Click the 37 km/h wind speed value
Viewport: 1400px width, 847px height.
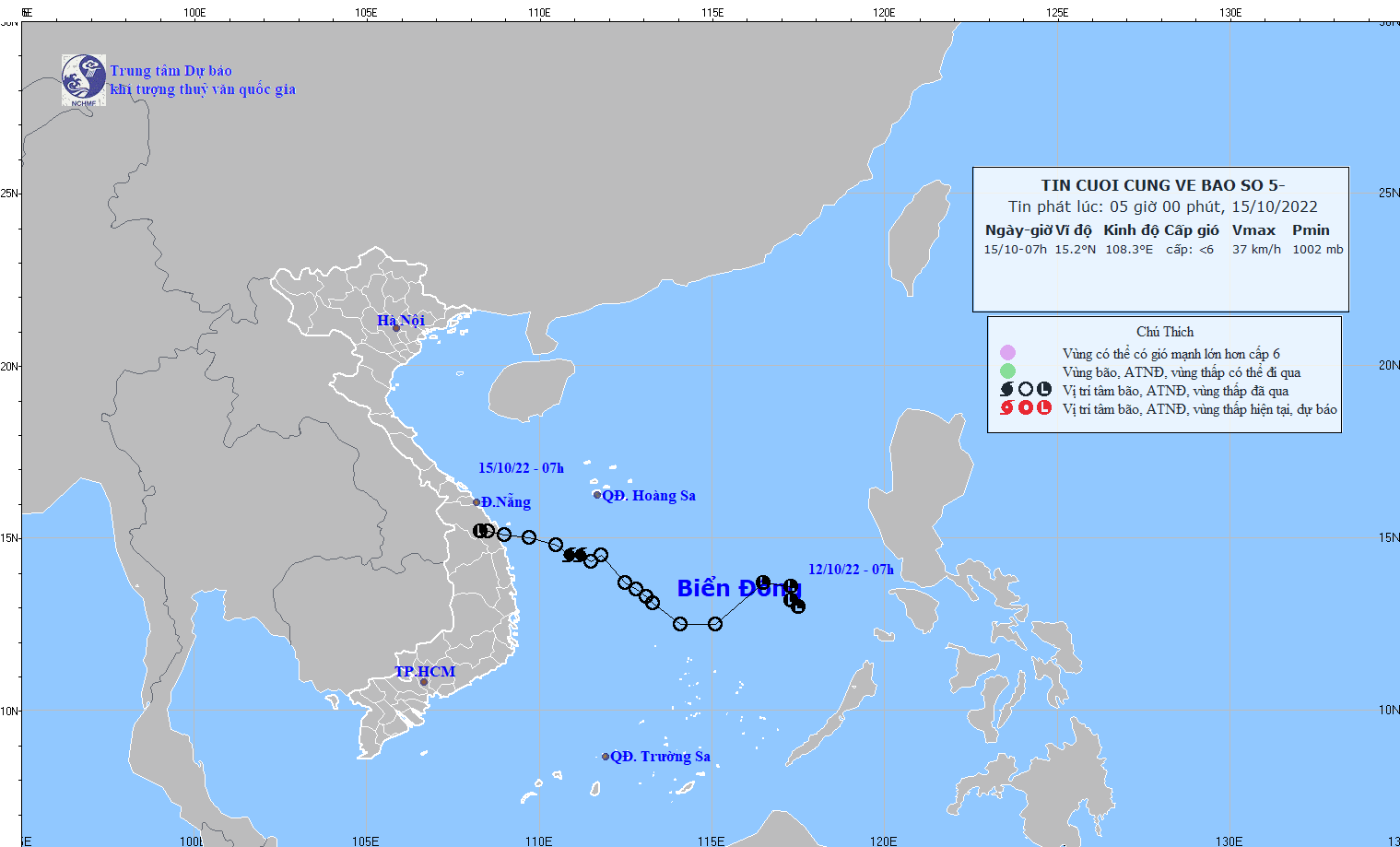coord(1256,250)
